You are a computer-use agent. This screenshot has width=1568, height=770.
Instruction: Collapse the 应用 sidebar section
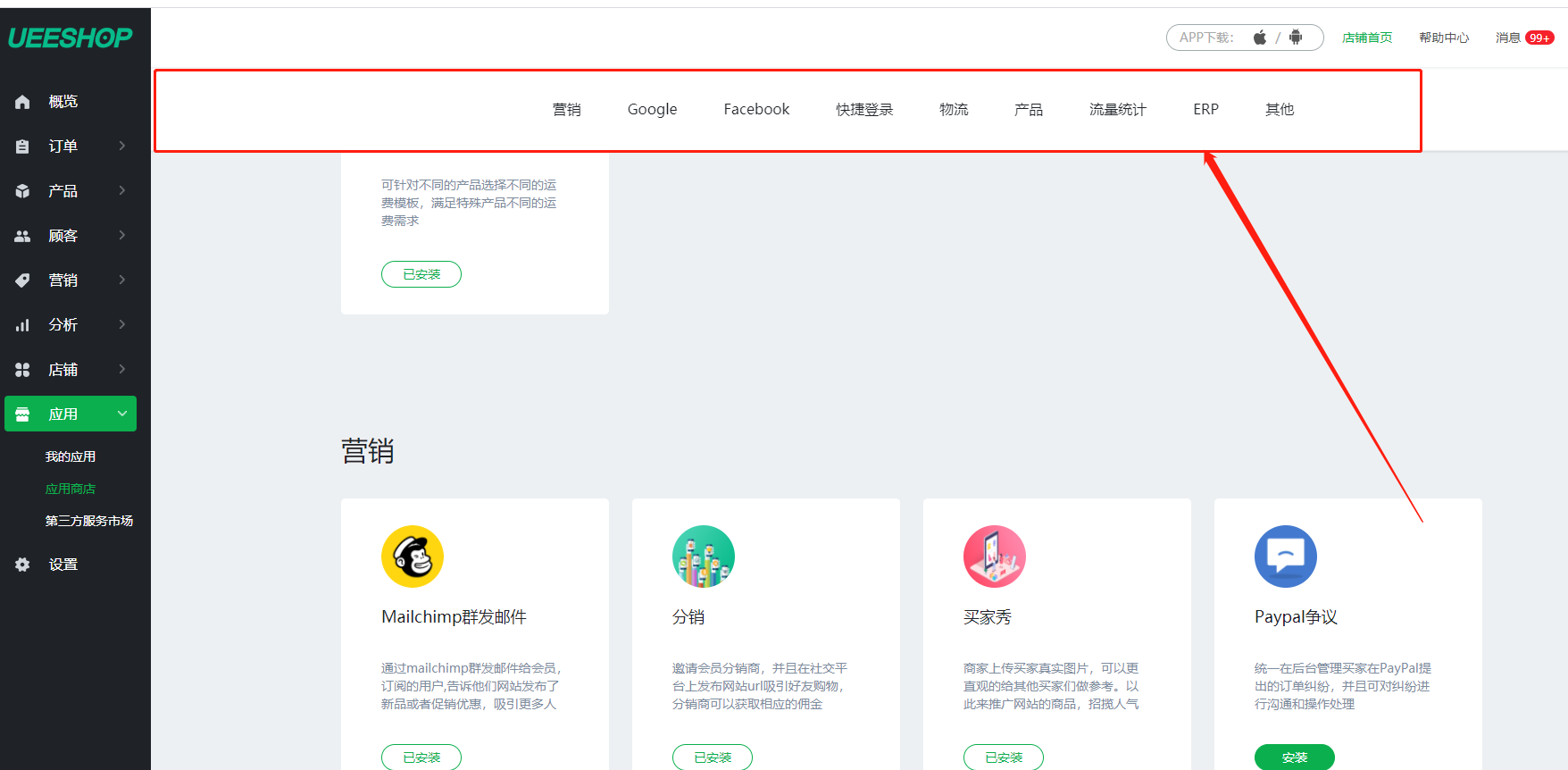click(122, 414)
